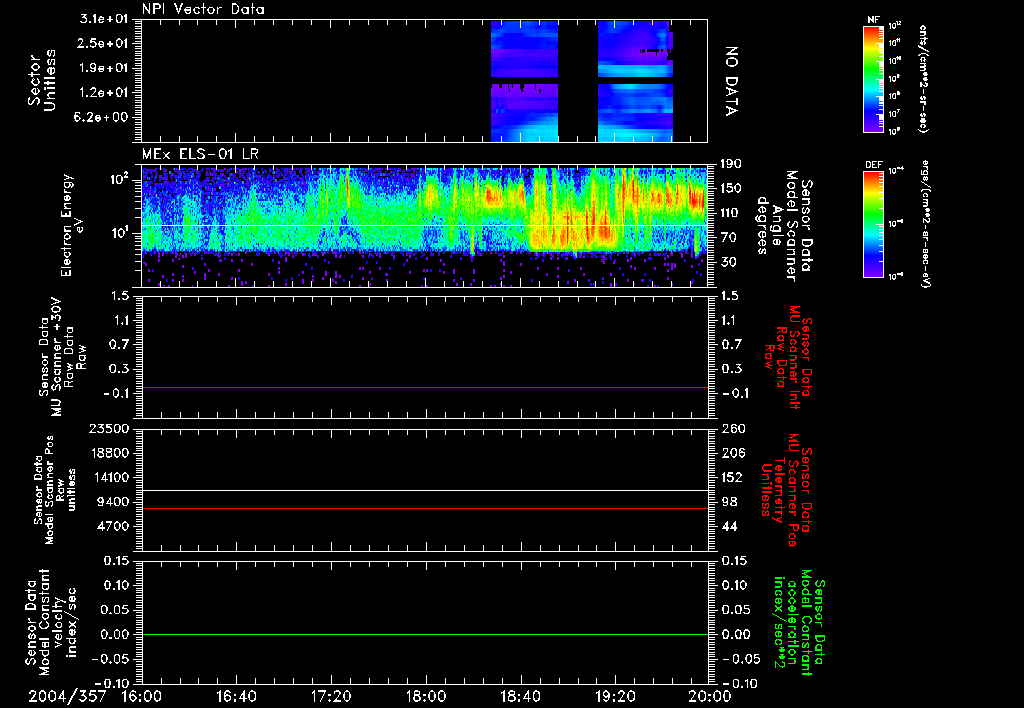
Task: Click the 206 telemetry tick label
Action: coord(733,453)
